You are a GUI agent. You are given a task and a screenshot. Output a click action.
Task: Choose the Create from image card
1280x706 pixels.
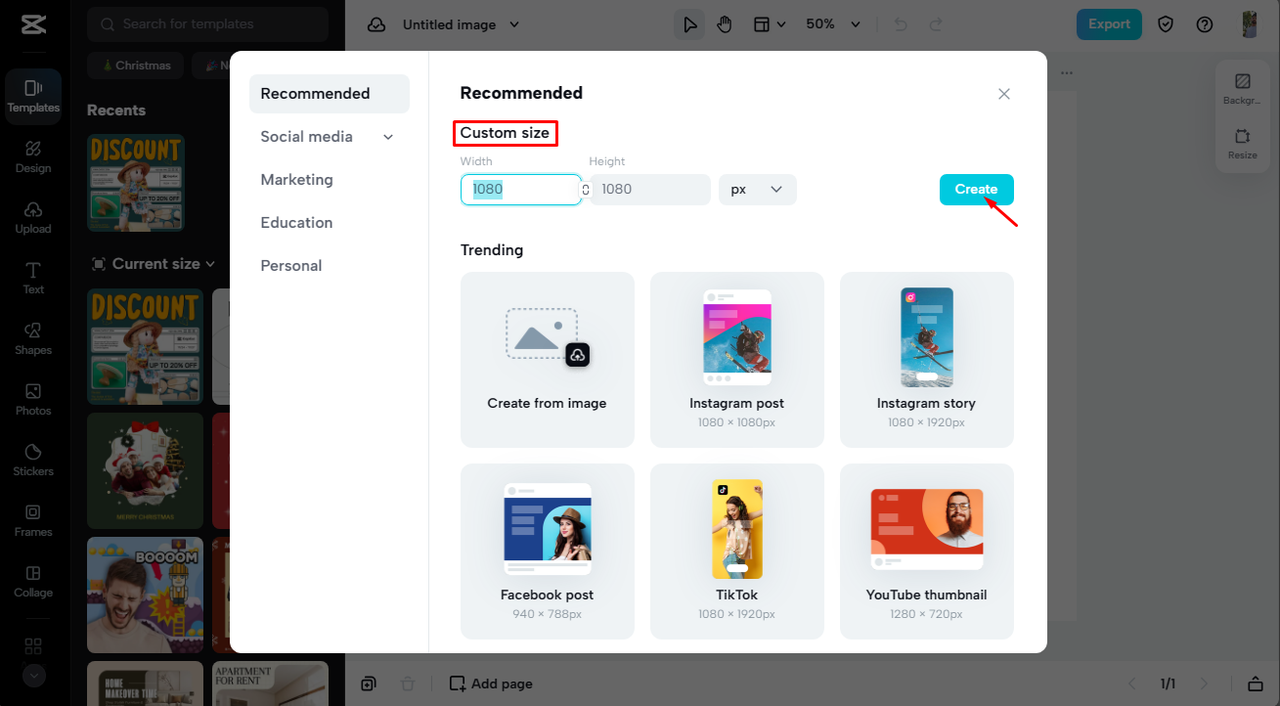(547, 360)
